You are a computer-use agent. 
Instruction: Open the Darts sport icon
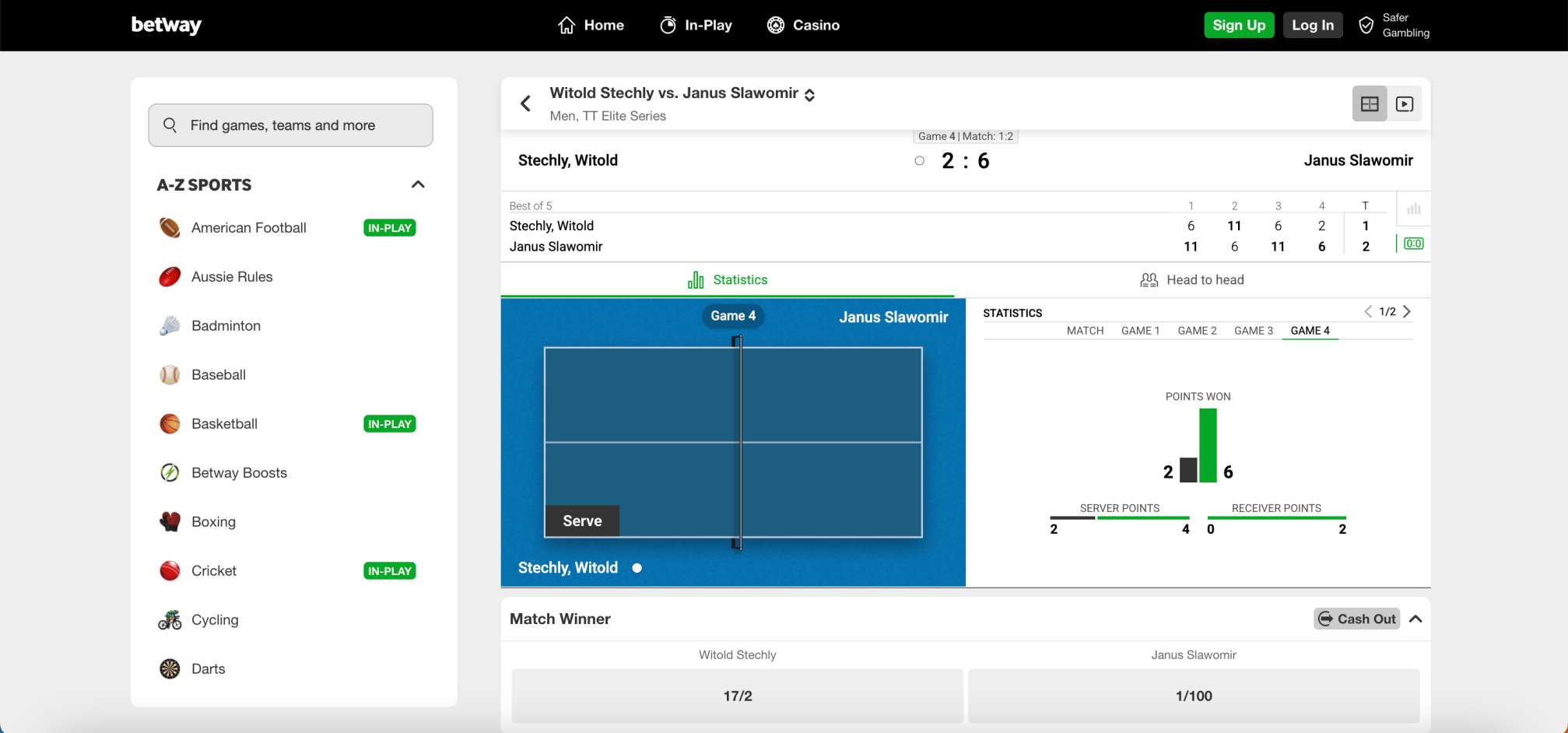pos(170,668)
